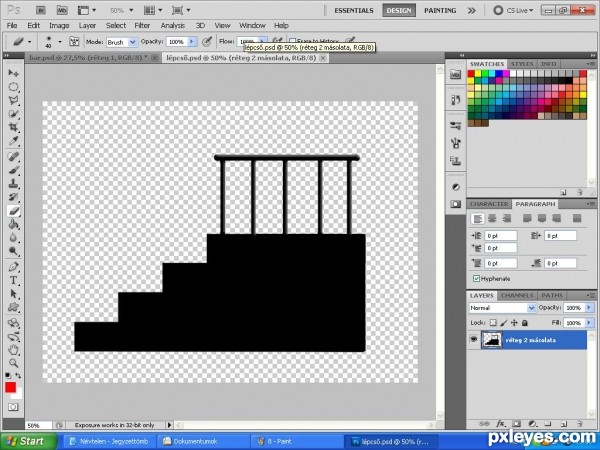600x450 pixels.
Task: Toggle lock image pixels
Action: coord(504,323)
